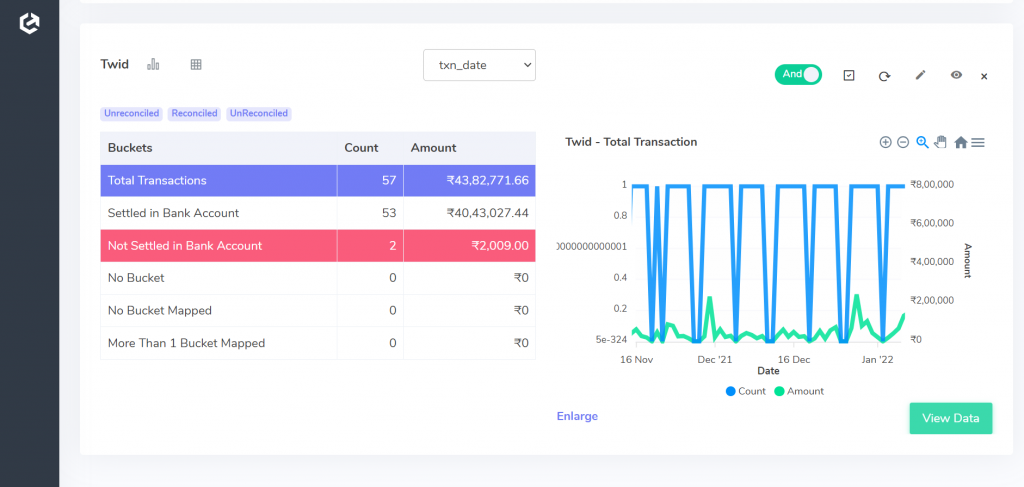The image size is (1024, 487).
Task: Select the Reconciled filter tag
Action: coord(194,114)
